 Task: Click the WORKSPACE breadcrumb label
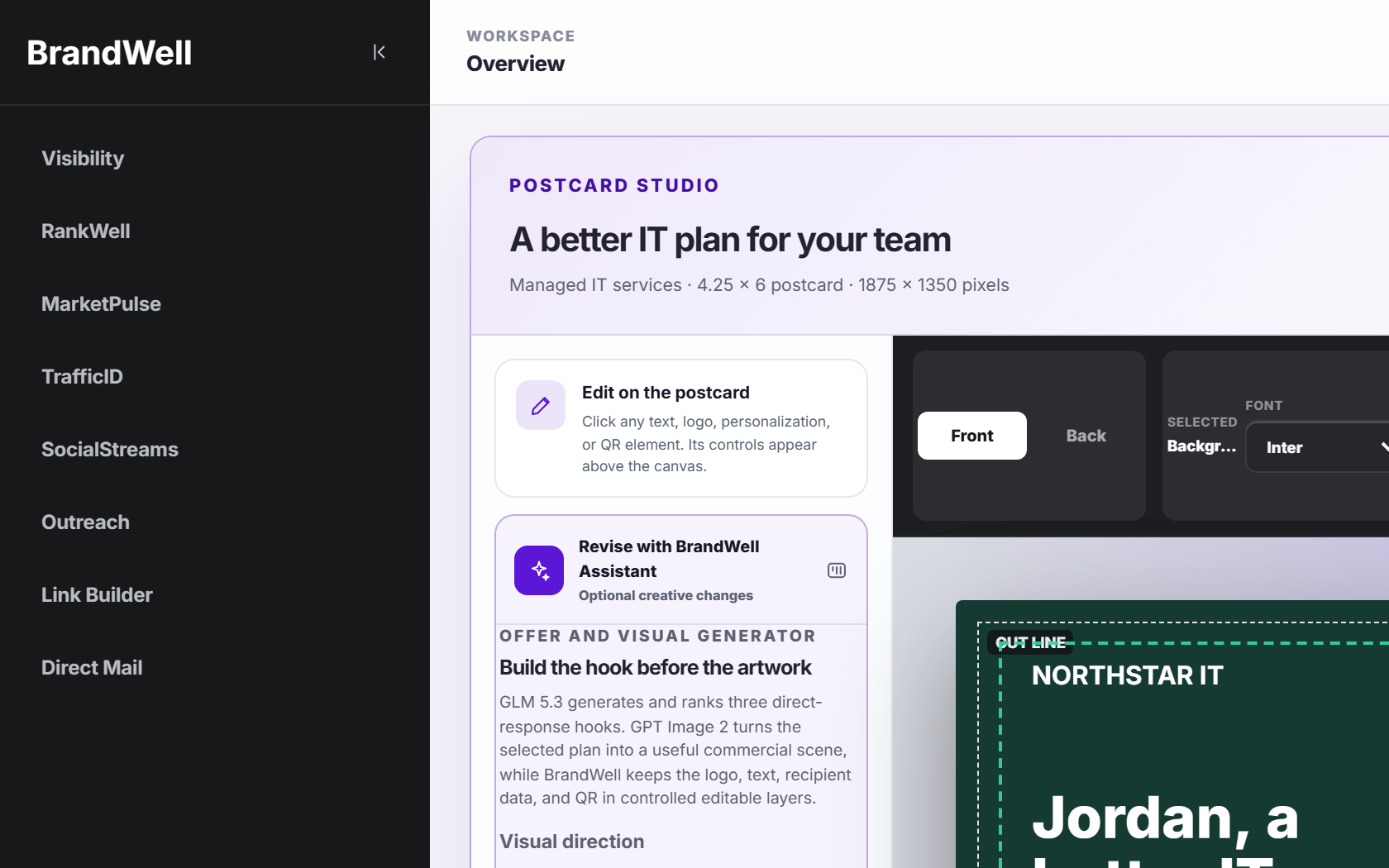point(521,36)
